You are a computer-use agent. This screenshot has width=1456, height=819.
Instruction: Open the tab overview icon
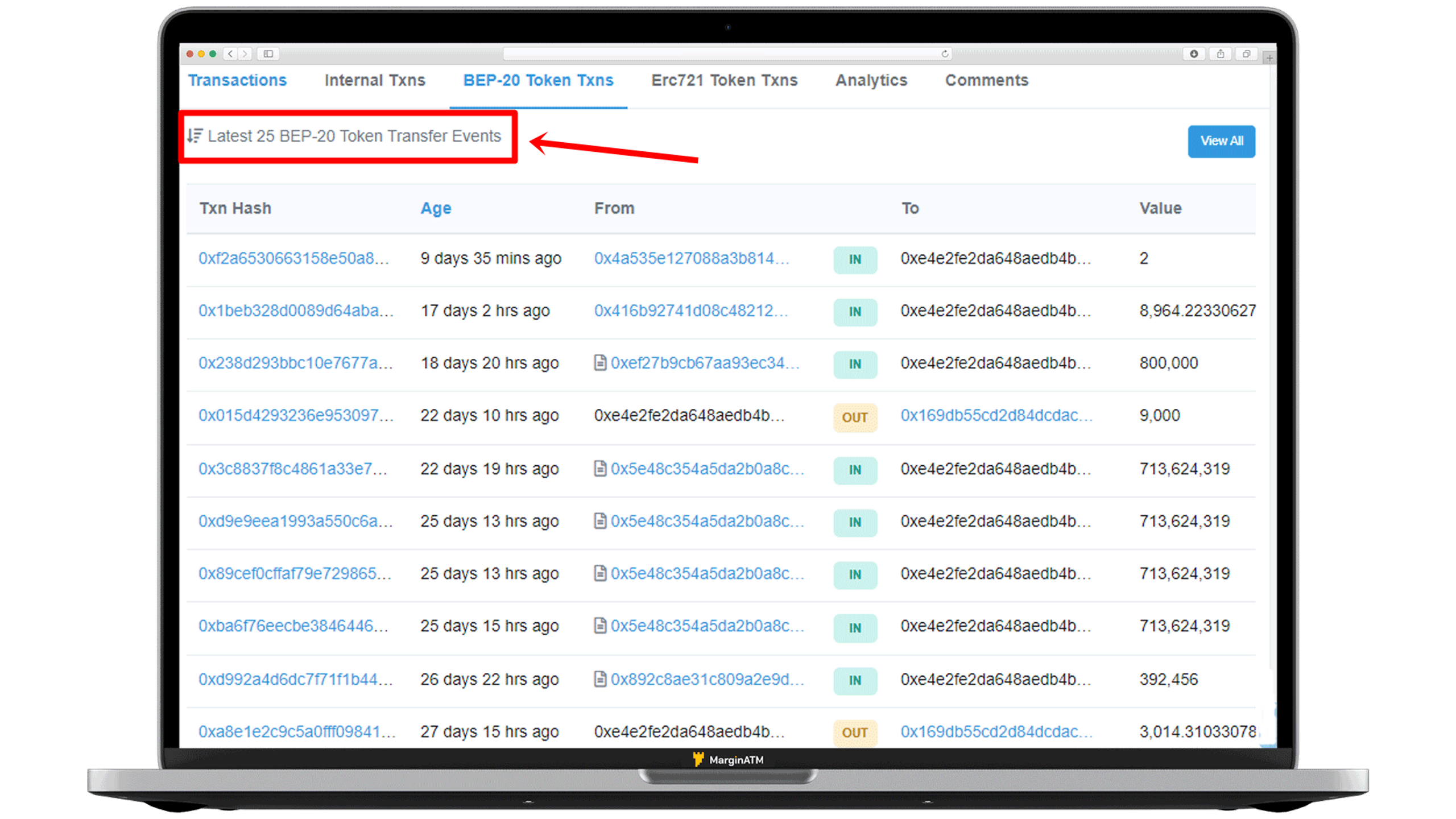pos(1246,53)
